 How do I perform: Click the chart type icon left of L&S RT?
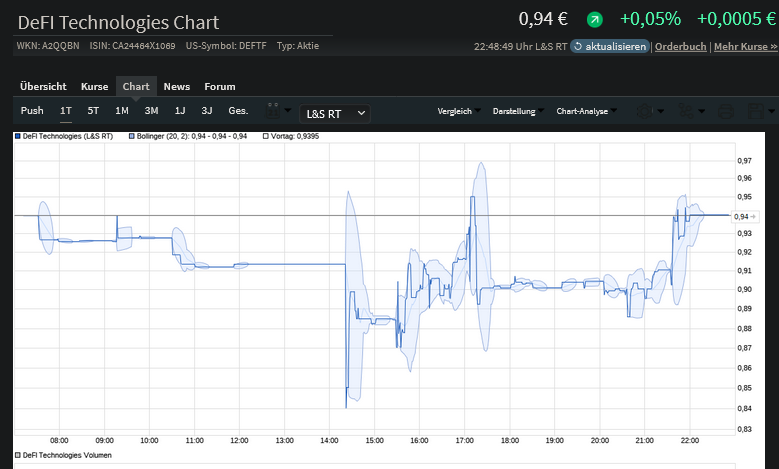pos(273,112)
